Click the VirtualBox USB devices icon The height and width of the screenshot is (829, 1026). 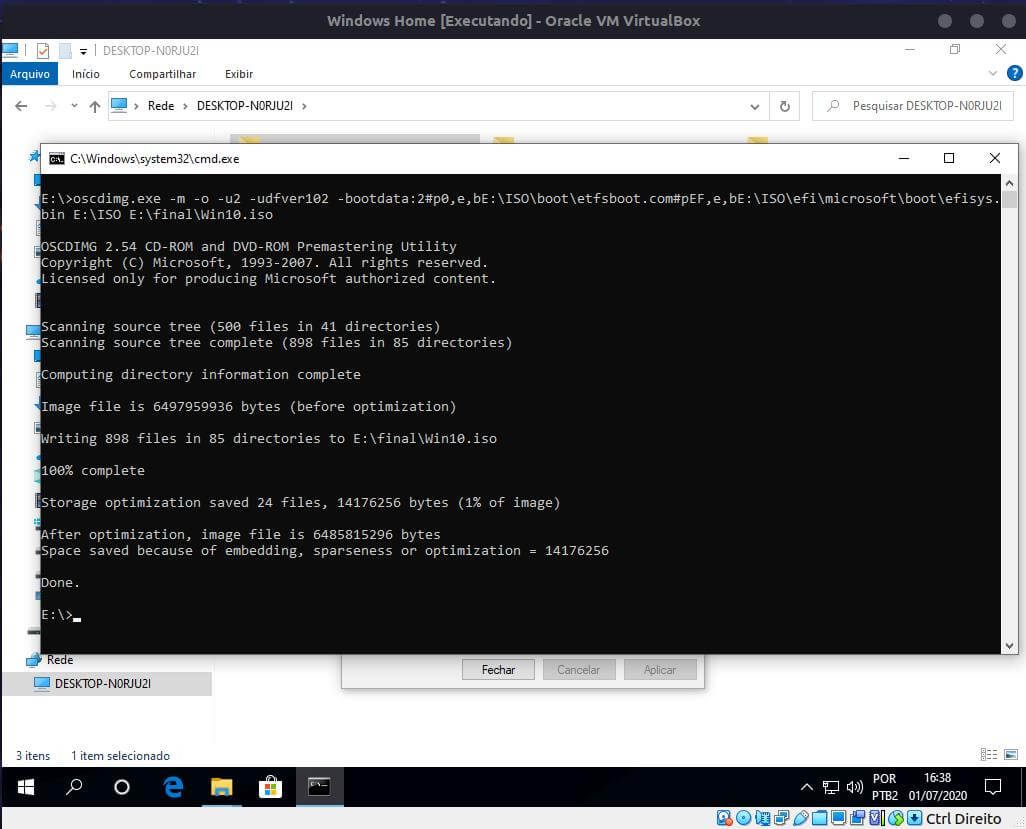click(800, 818)
